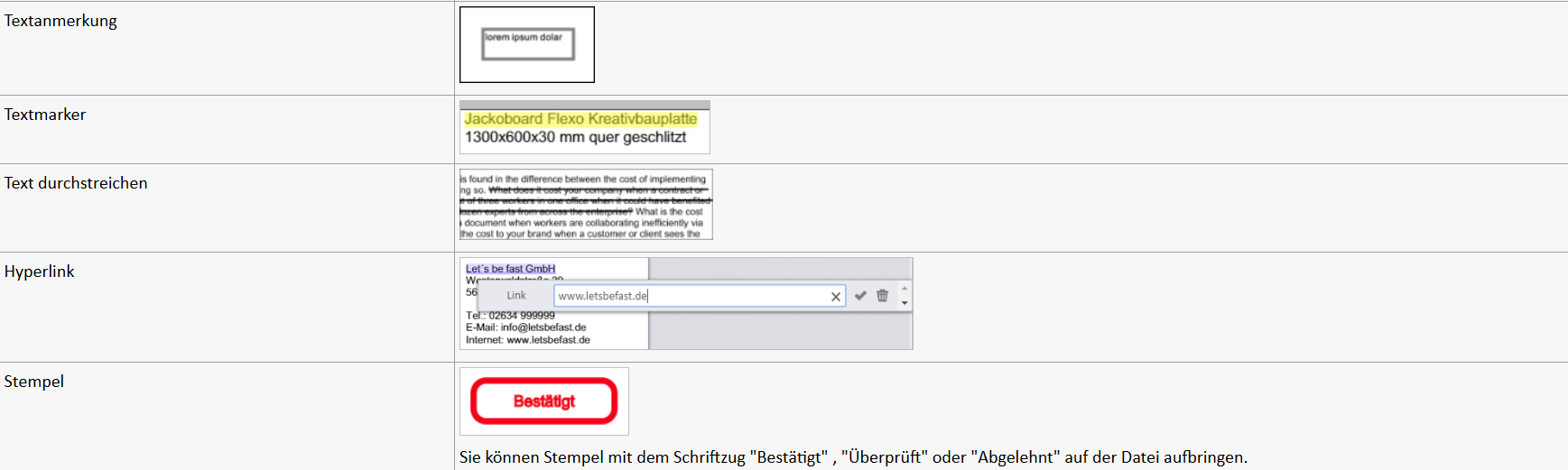The height and width of the screenshot is (470, 1568).
Task: Click the Internet: www.letsbefast.de line
Action: click(528, 340)
